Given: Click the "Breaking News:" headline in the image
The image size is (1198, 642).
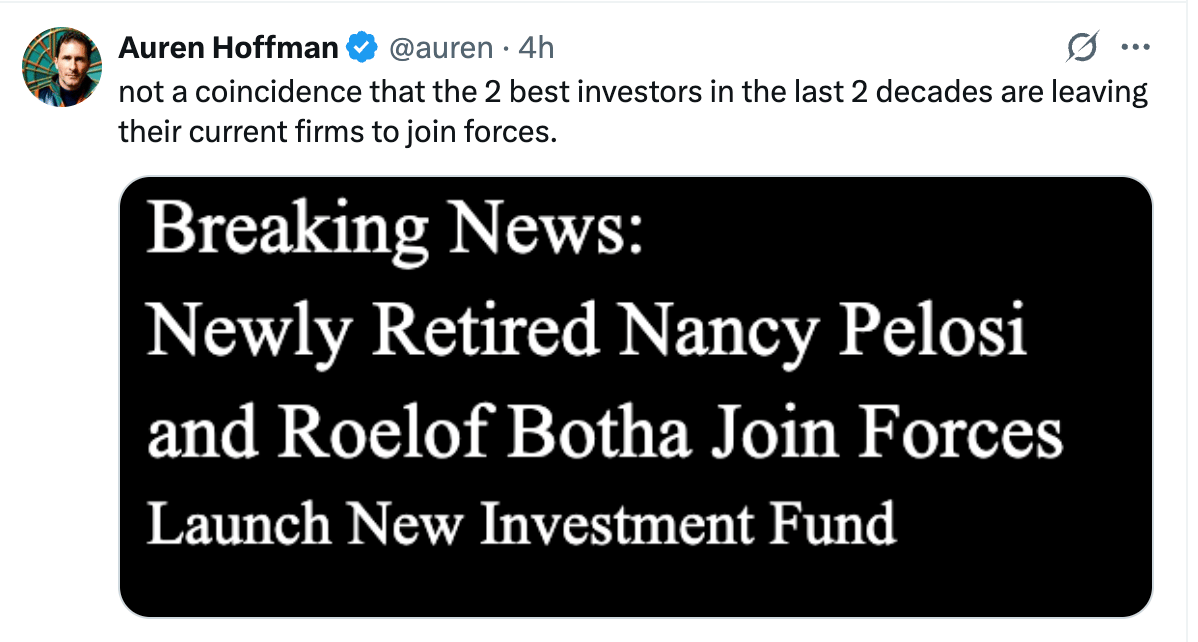Looking at the screenshot, I should (395, 233).
